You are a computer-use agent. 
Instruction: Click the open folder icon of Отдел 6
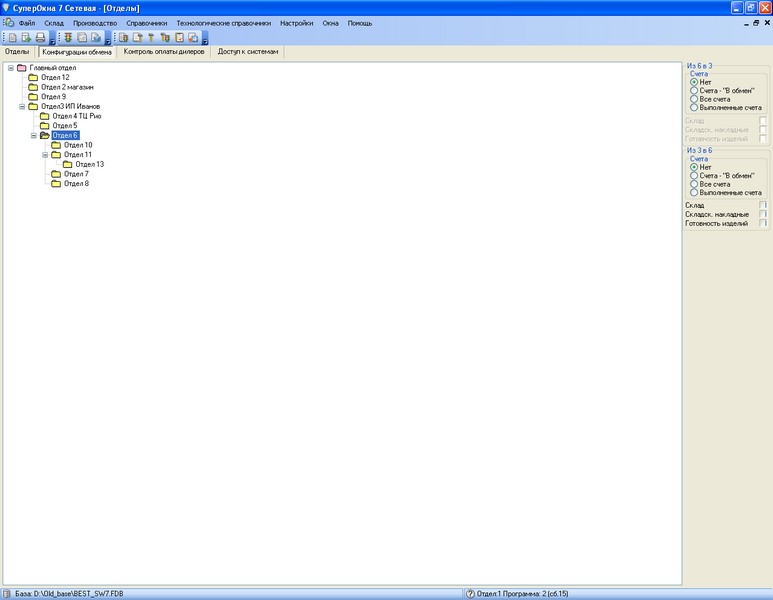click(44, 135)
